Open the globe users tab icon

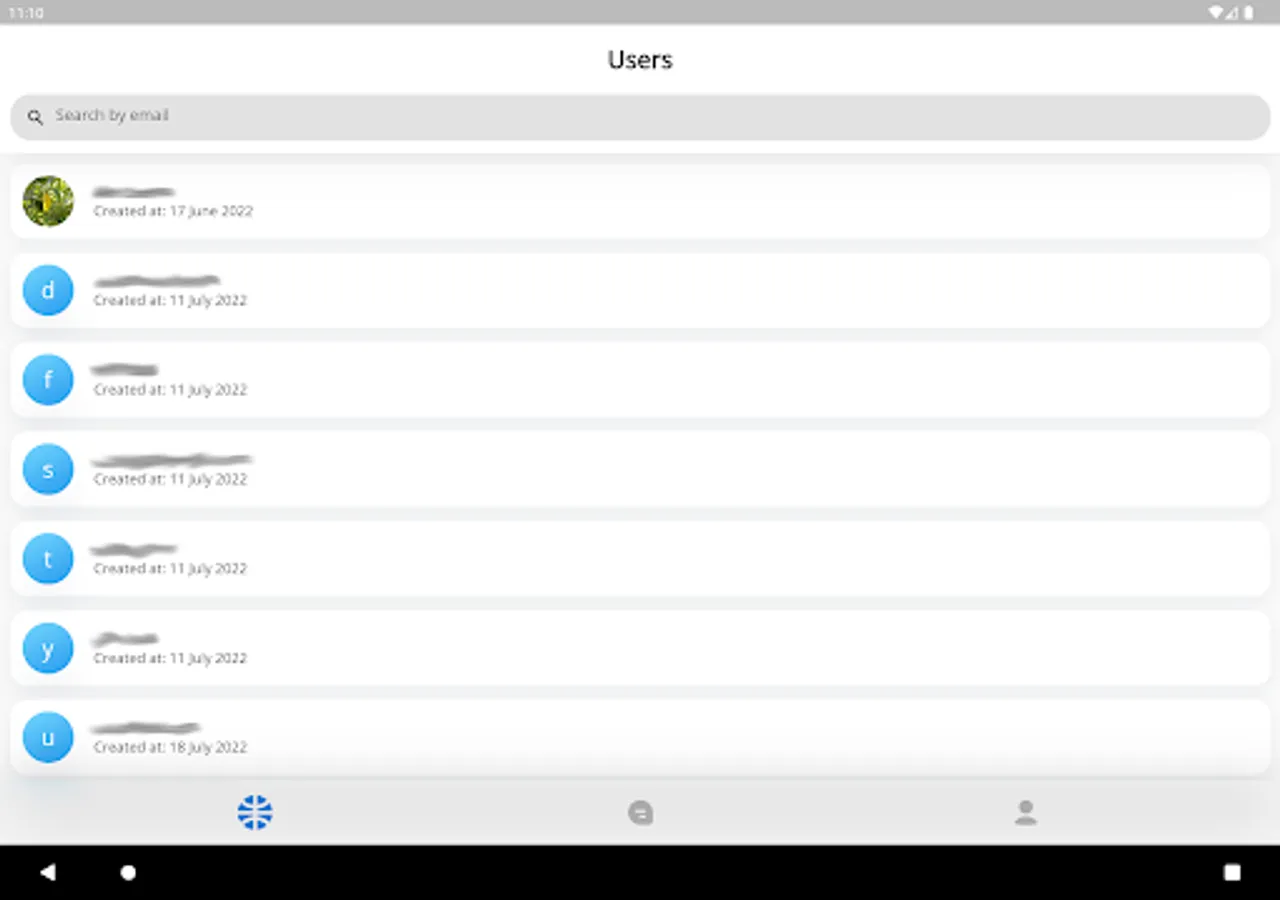255,812
